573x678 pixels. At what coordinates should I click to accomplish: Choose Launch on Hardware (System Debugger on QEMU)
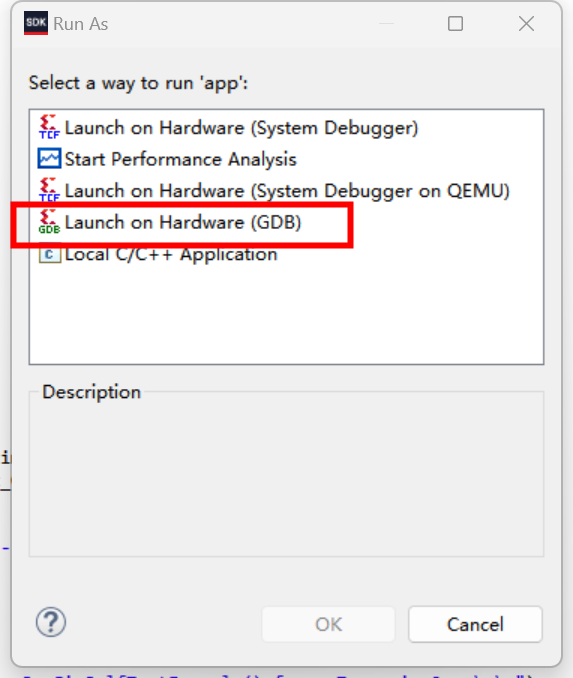click(287, 191)
